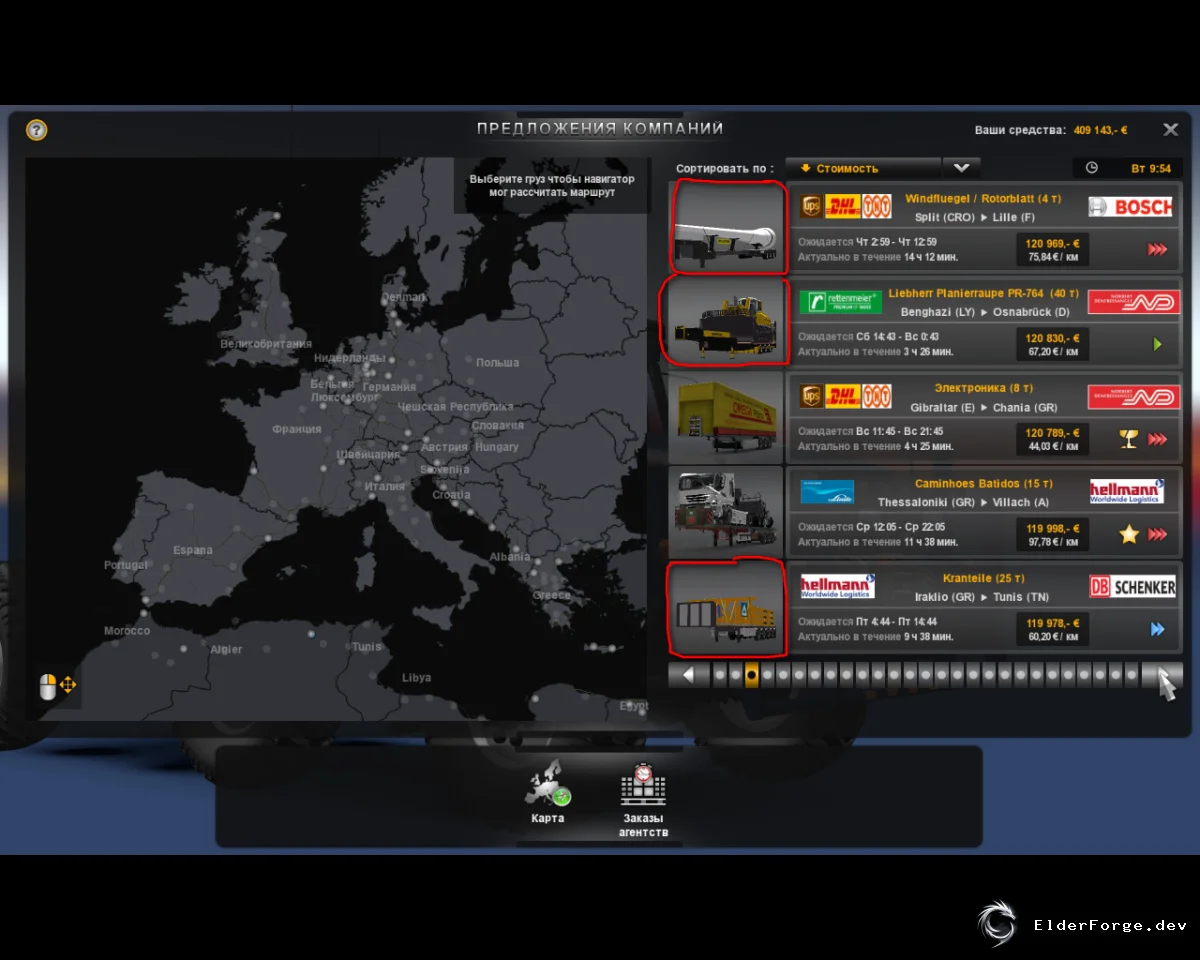The height and width of the screenshot is (960, 1200).
Task: Expand sort options with the chevron button
Action: [961, 168]
